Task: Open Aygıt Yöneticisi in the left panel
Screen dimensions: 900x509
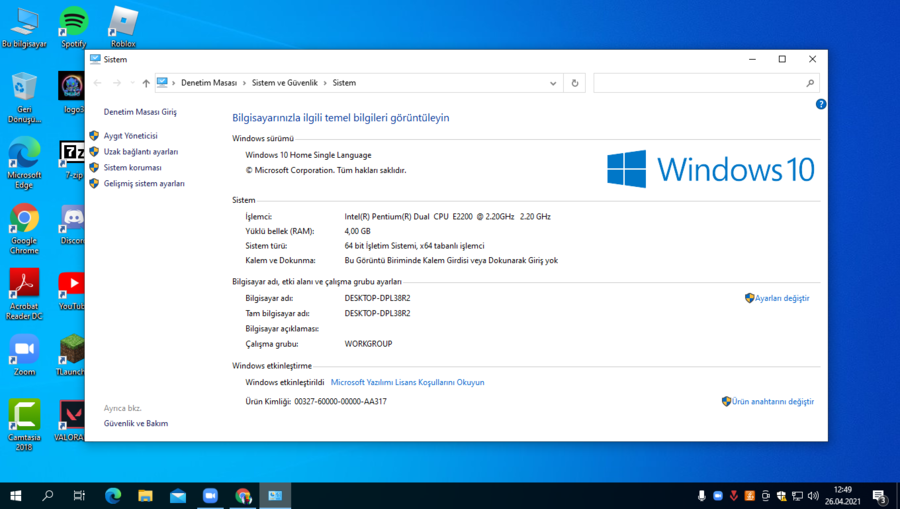Action: pyautogui.click(x=130, y=136)
